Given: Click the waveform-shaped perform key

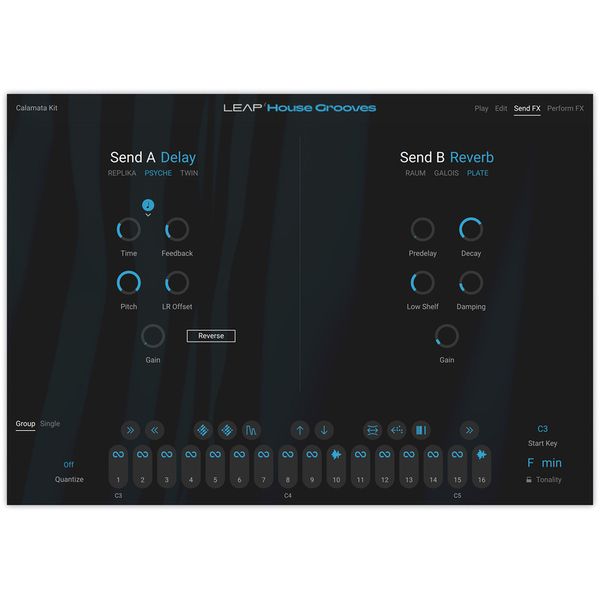Looking at the screenshot, I should tap(251, 430).
